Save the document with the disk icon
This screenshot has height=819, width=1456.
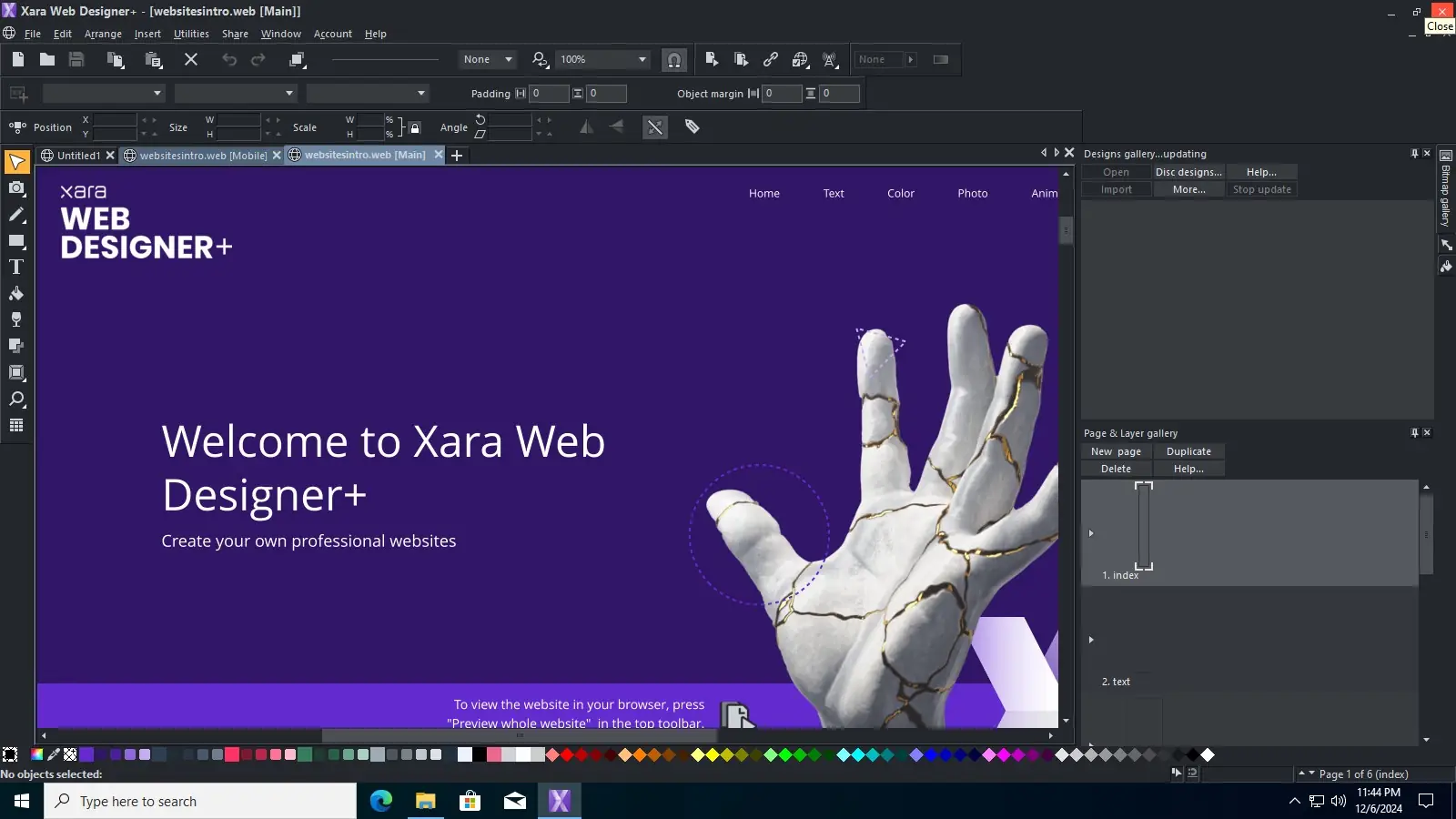click(x=76, y=59)
